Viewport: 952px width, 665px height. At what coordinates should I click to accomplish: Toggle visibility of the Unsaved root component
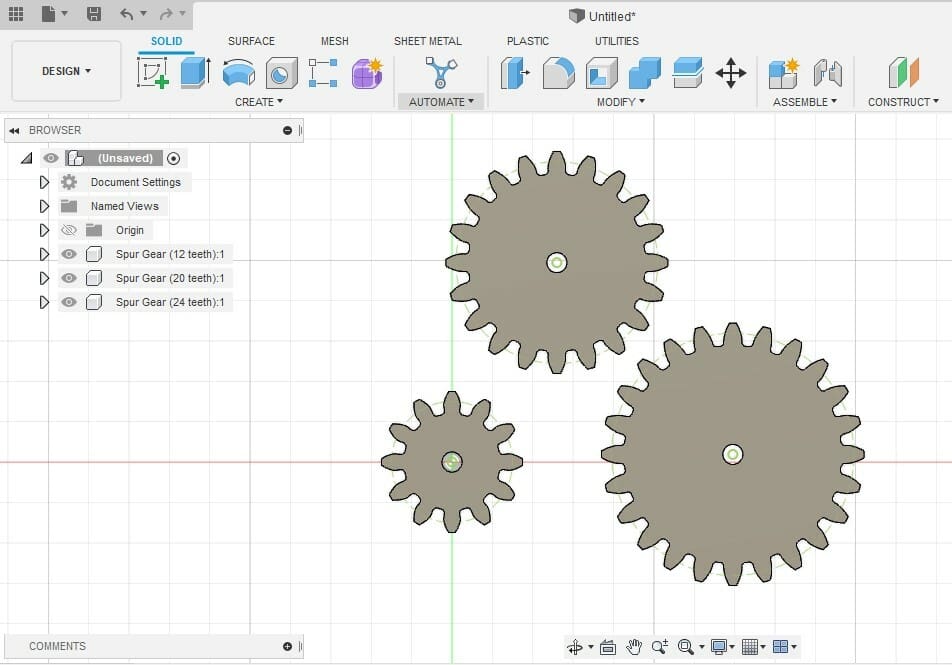[51, 158]
